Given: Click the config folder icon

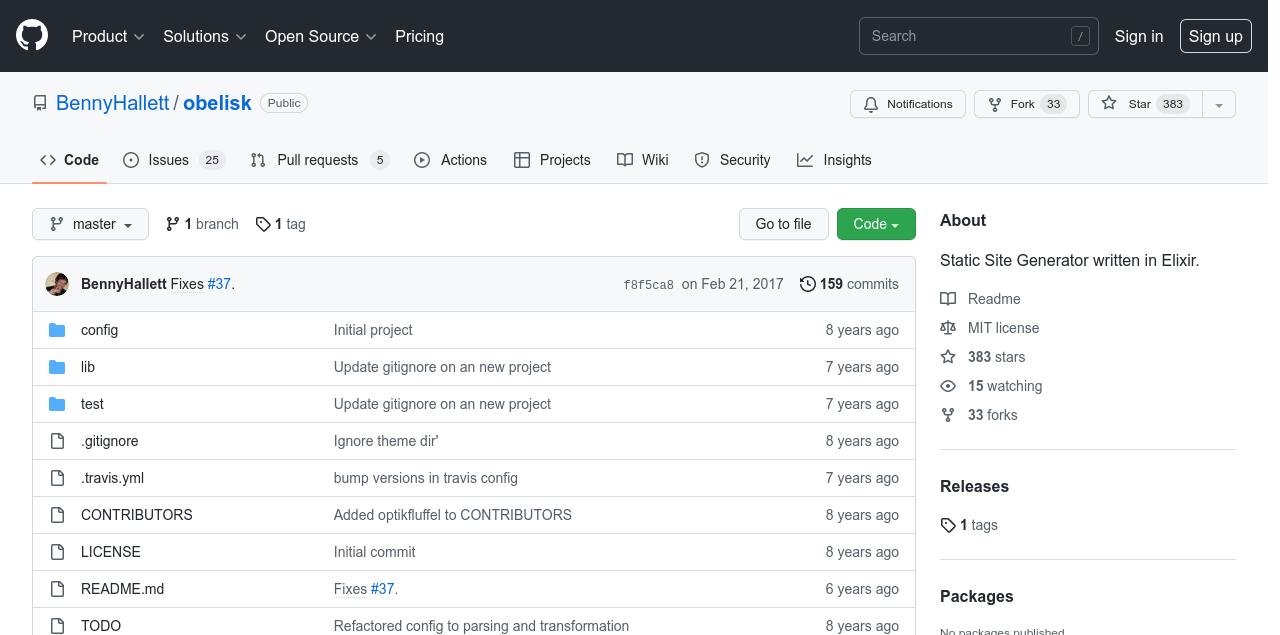Looking at the screenshot, I should (57, 330).
